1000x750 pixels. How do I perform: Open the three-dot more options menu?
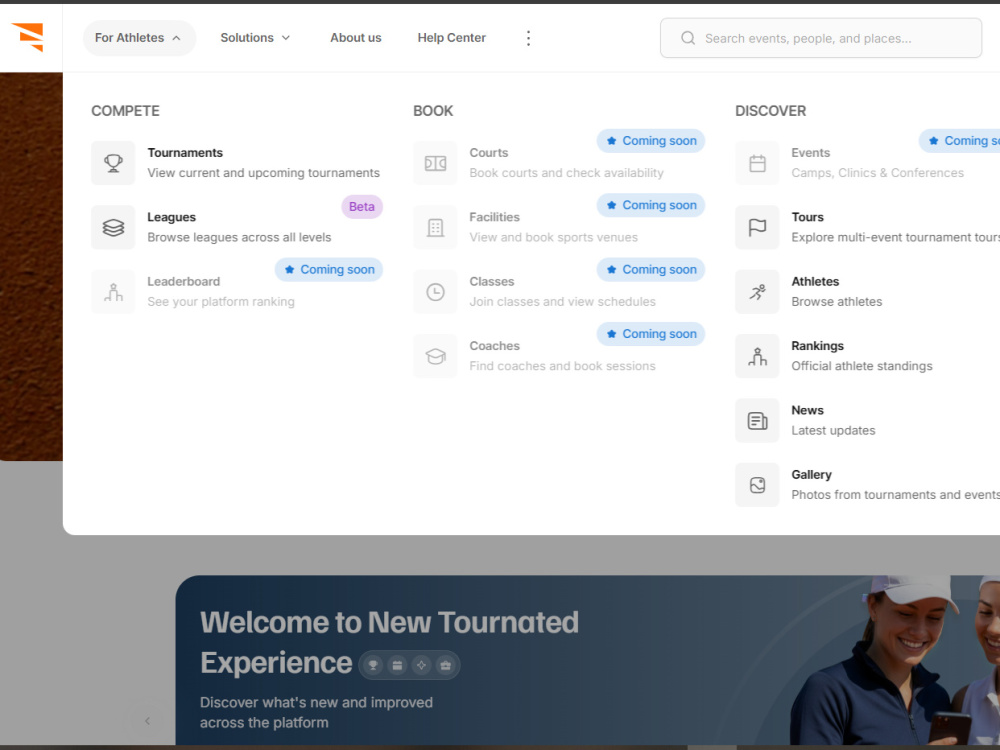click(x=528, y=38)
